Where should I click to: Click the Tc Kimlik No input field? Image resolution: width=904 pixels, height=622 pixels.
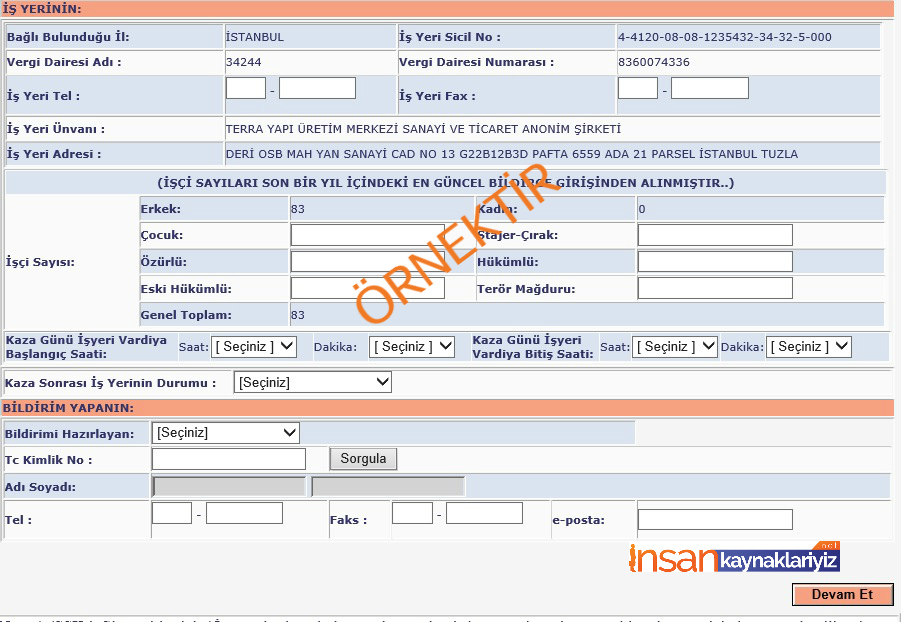tap(229, 459)
